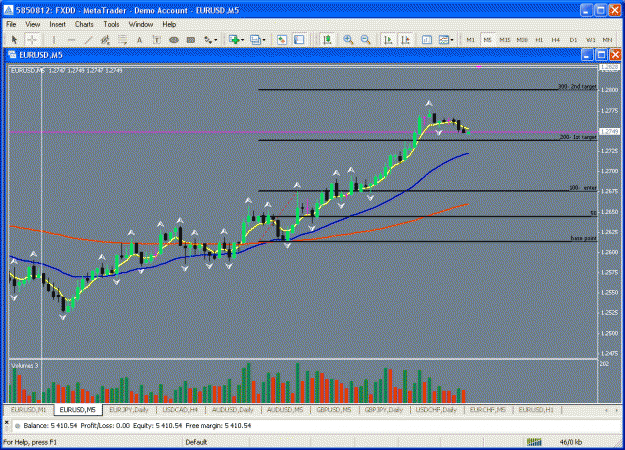Screen dimensions: 625x450
Task: Open the Charts menu
Action: 84,24
